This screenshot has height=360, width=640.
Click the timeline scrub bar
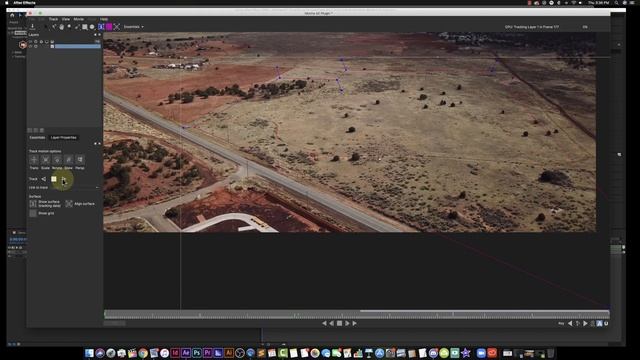357,315
